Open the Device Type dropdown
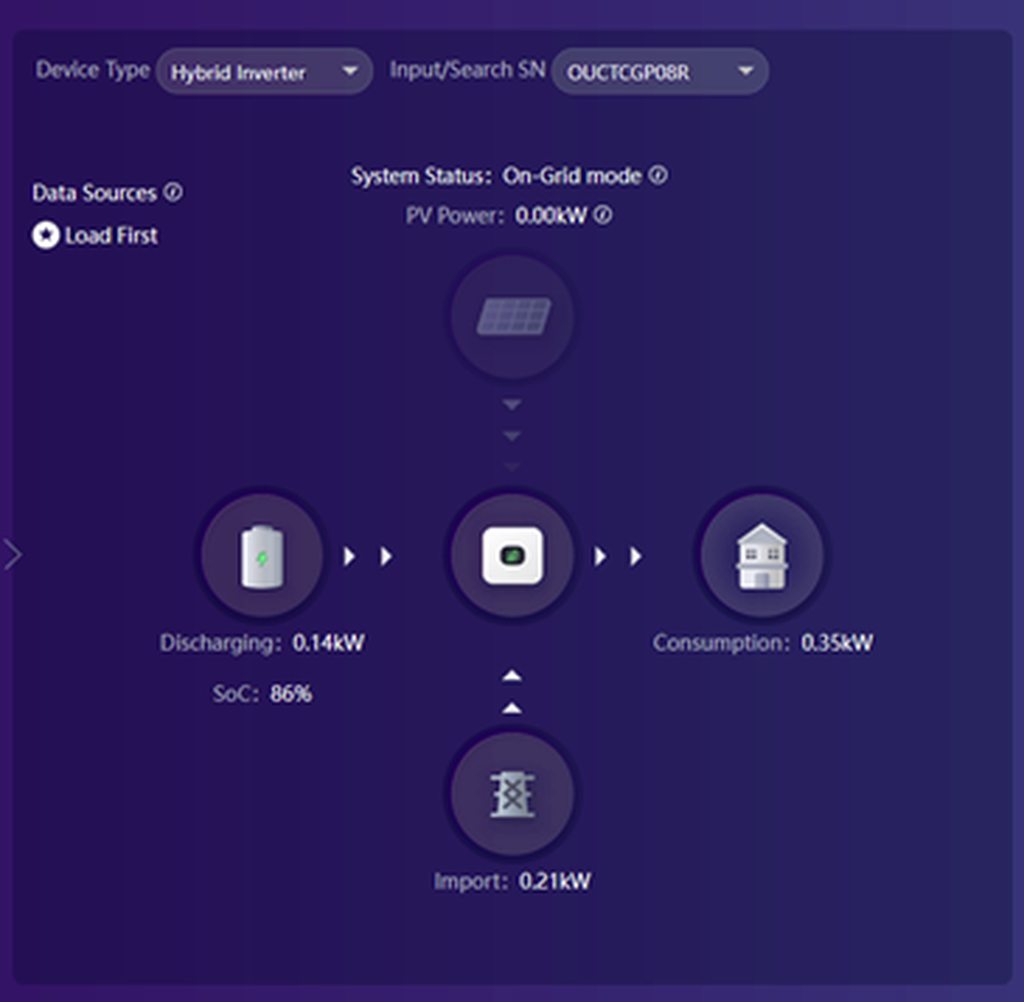 264,72
